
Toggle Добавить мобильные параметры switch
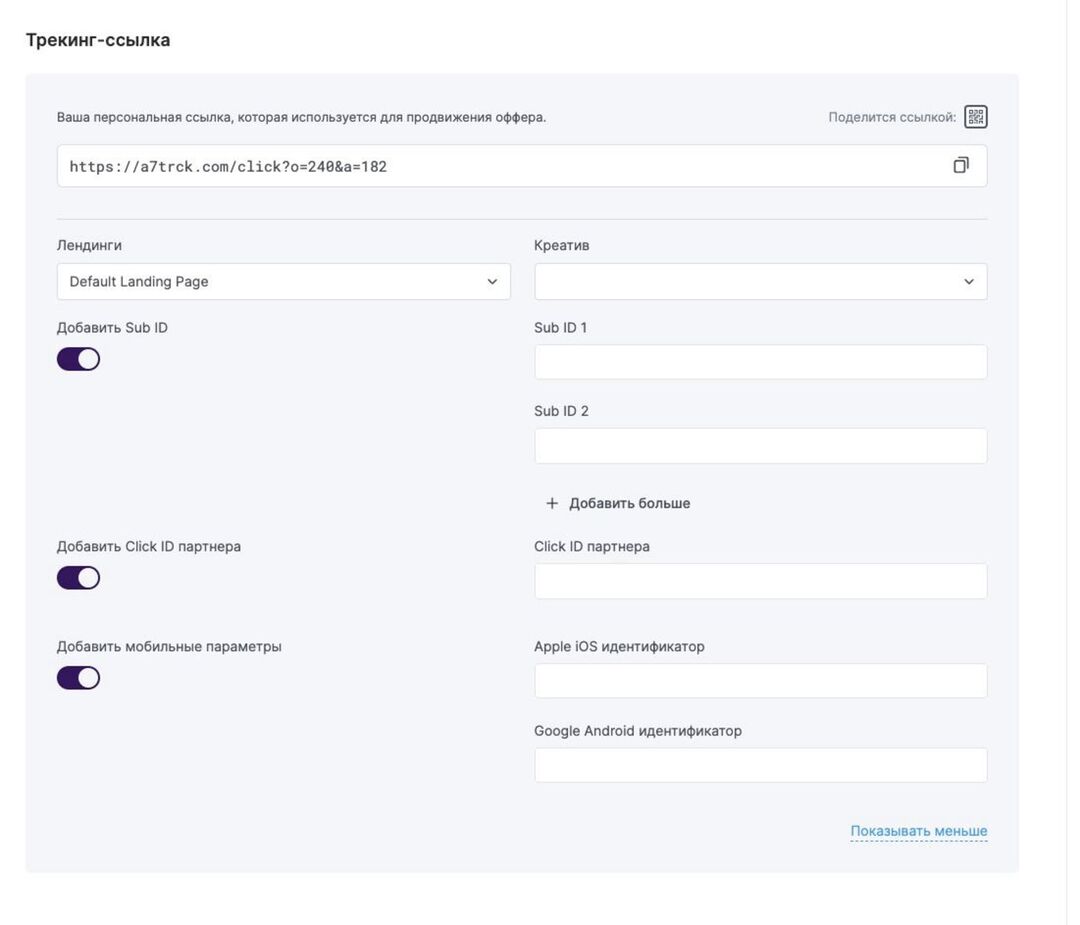79,678
